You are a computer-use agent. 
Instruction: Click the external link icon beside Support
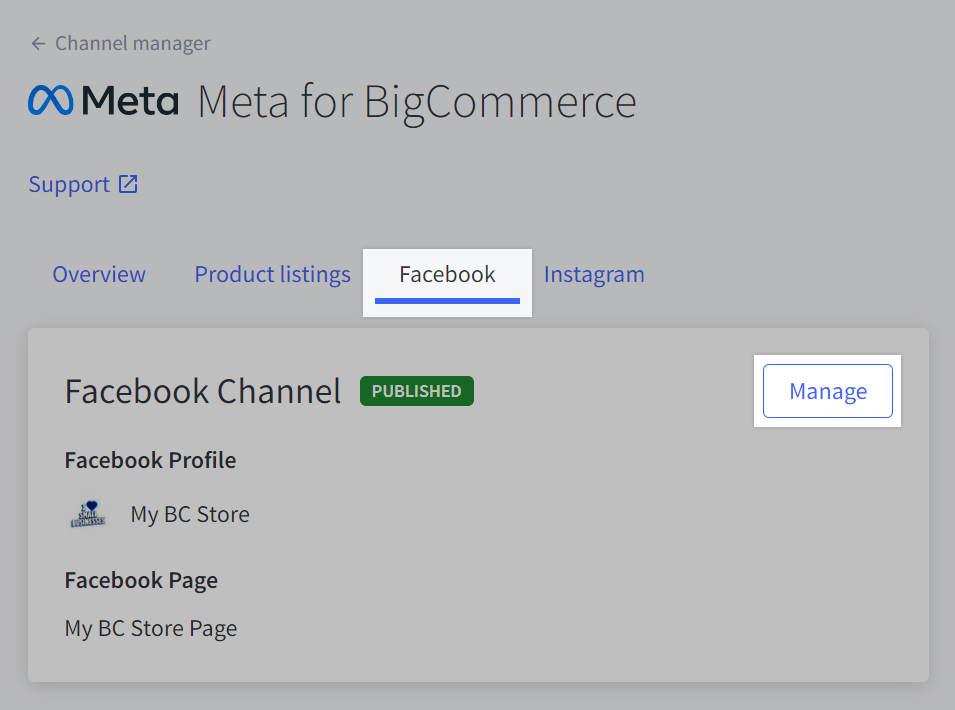[128, 184]
